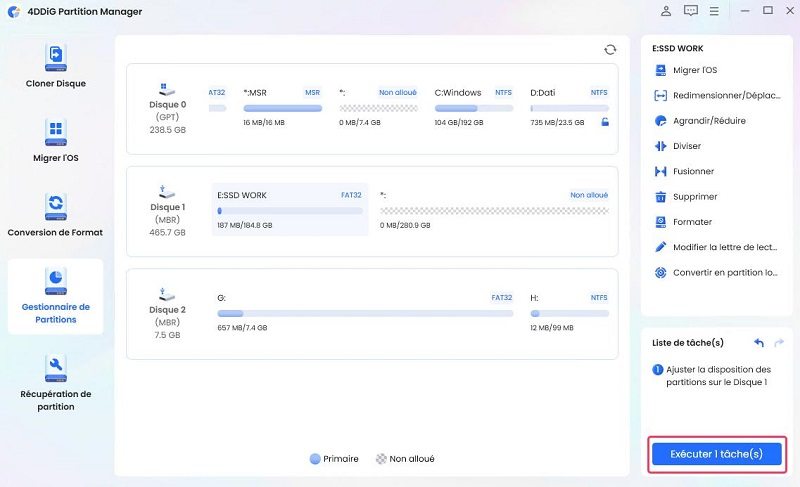Open Conversion de Format section
The width and height of the screenshot is (800, 487).
click(55, 214)
